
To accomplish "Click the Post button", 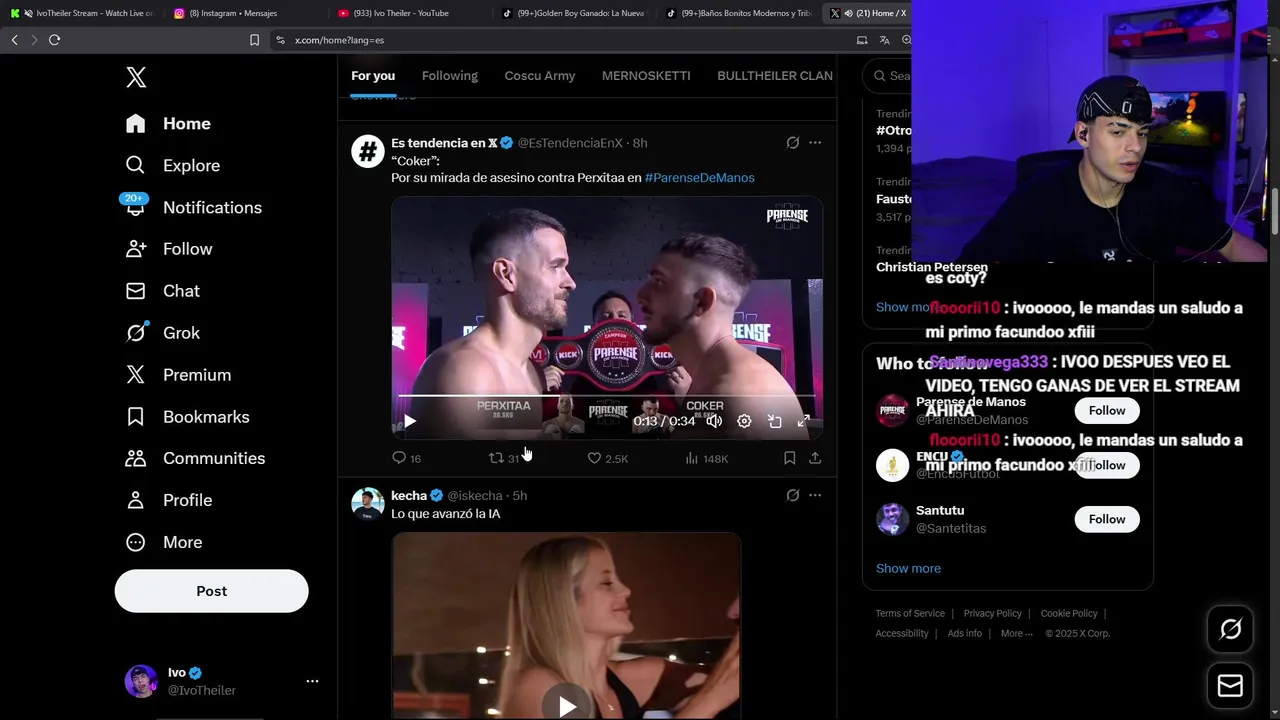I will (x=212, y=591).
